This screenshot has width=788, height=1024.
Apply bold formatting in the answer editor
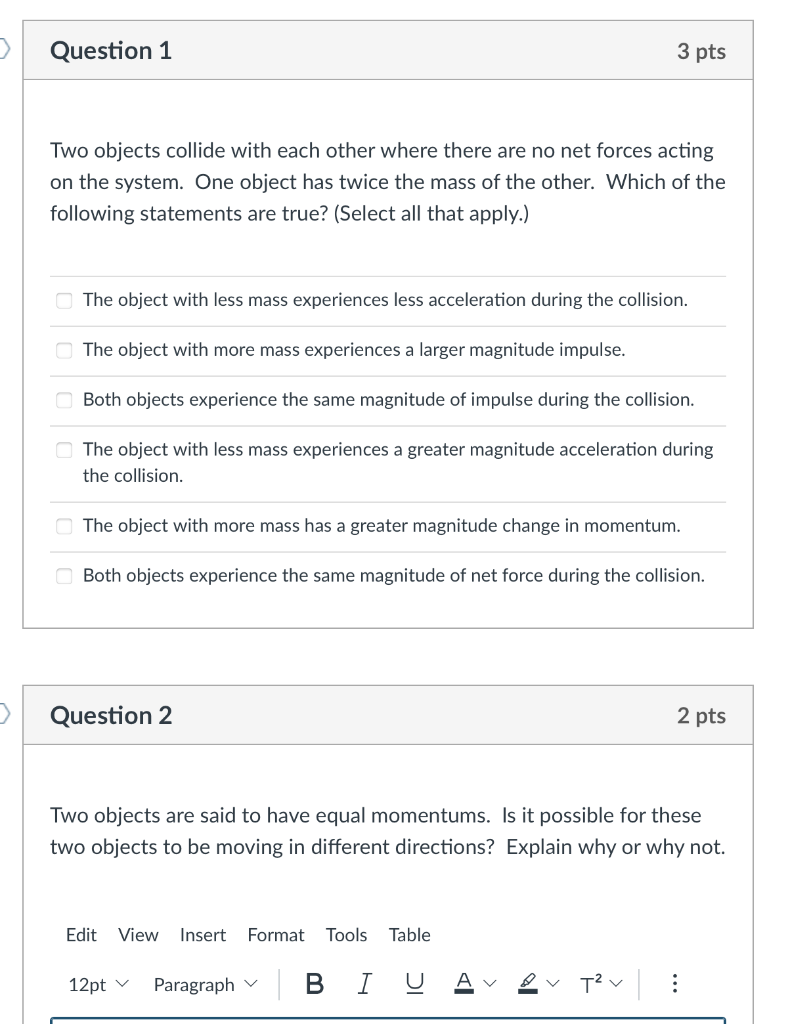(315, 984)
